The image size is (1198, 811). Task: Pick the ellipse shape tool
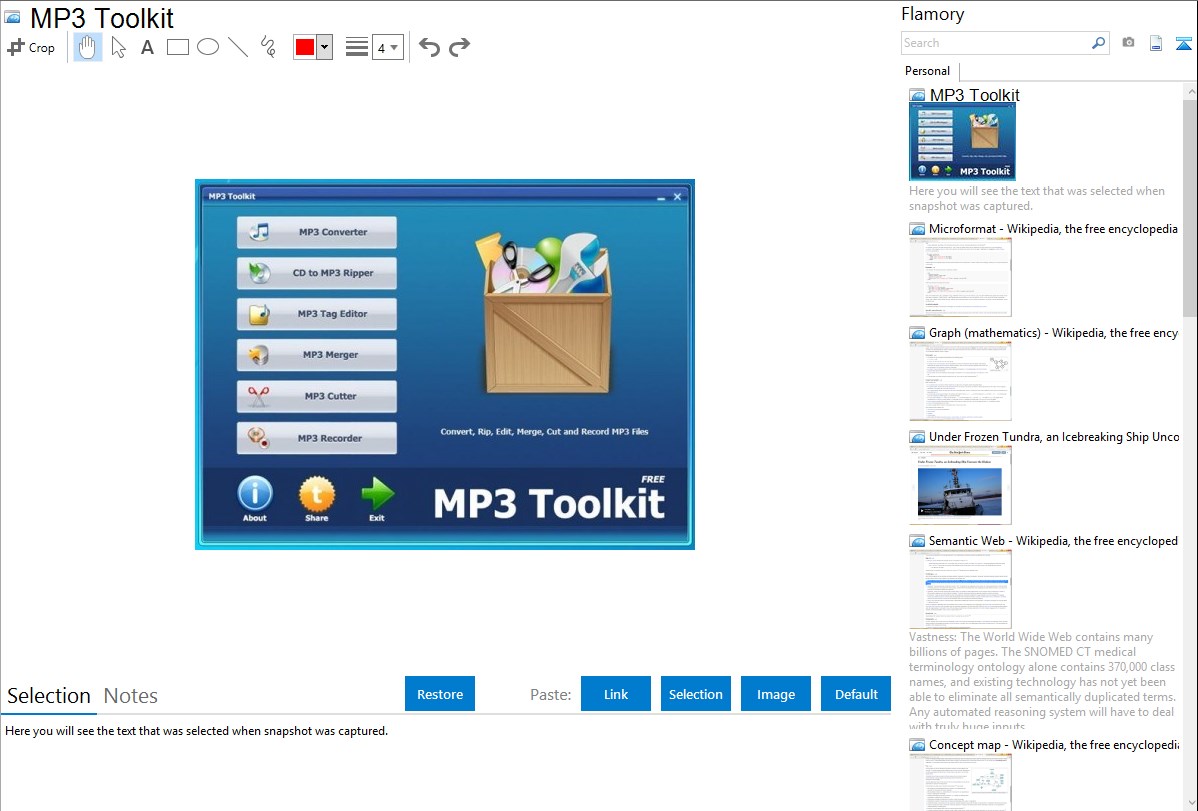208,47
